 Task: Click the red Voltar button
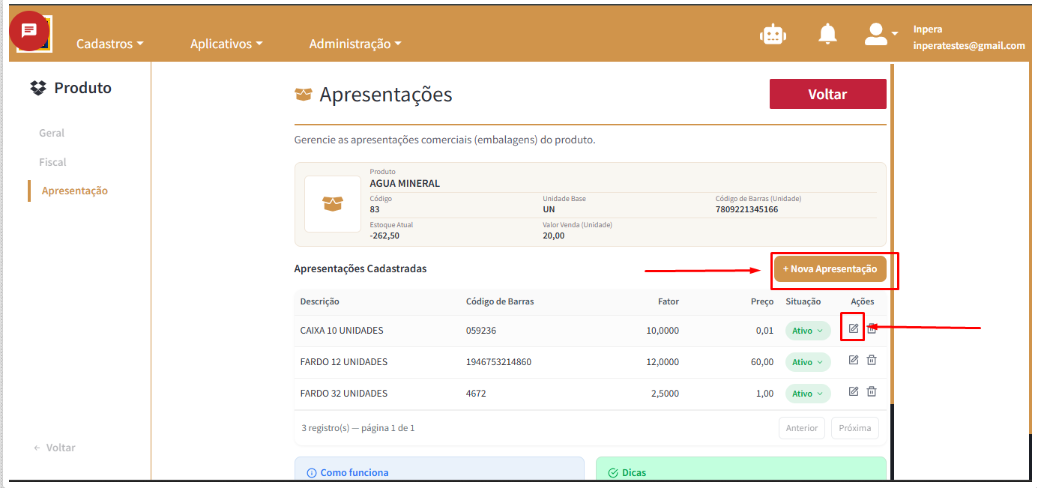(x=827, y=94)
